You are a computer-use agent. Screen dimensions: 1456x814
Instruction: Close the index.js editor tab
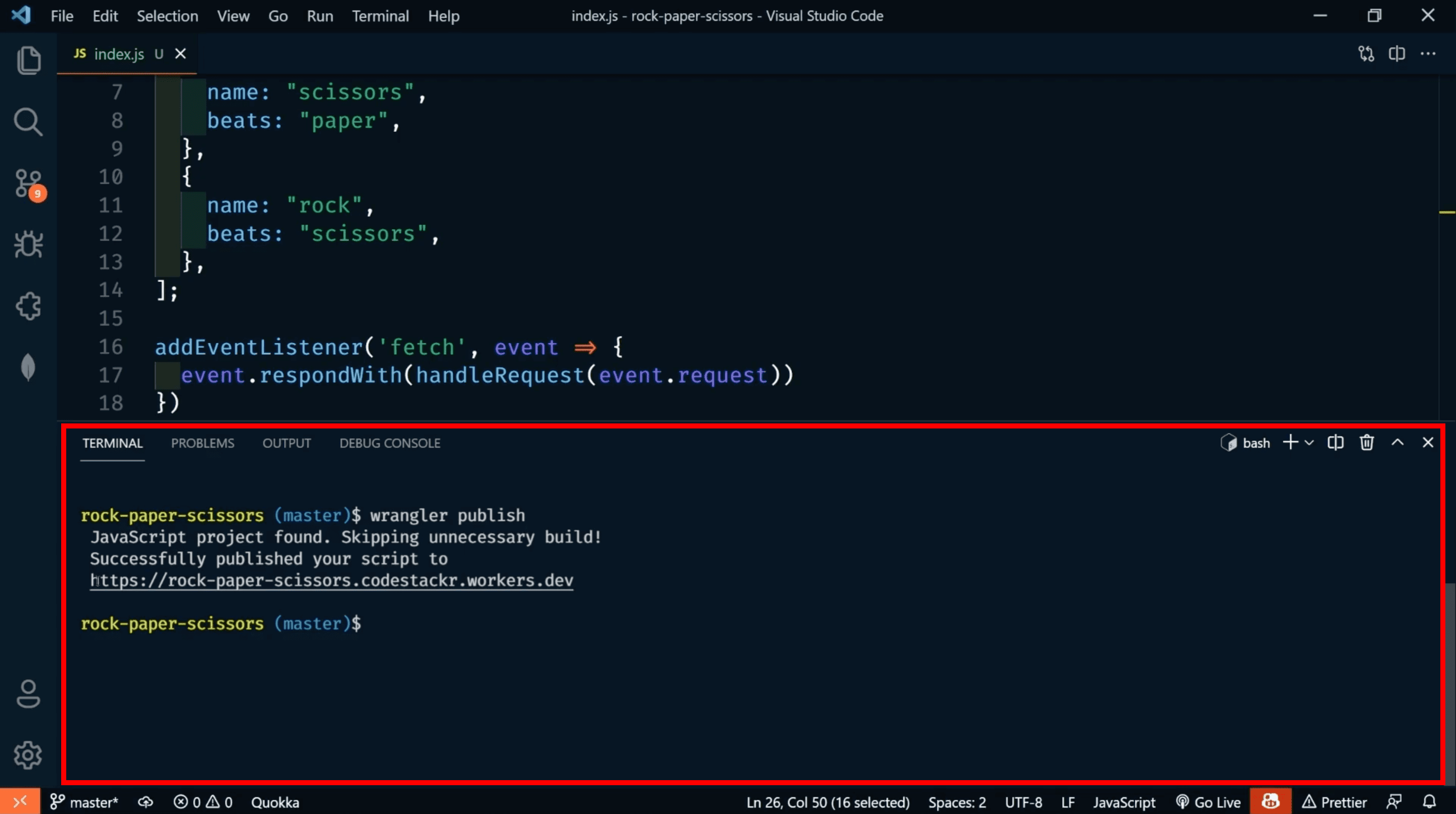[180, 54]
